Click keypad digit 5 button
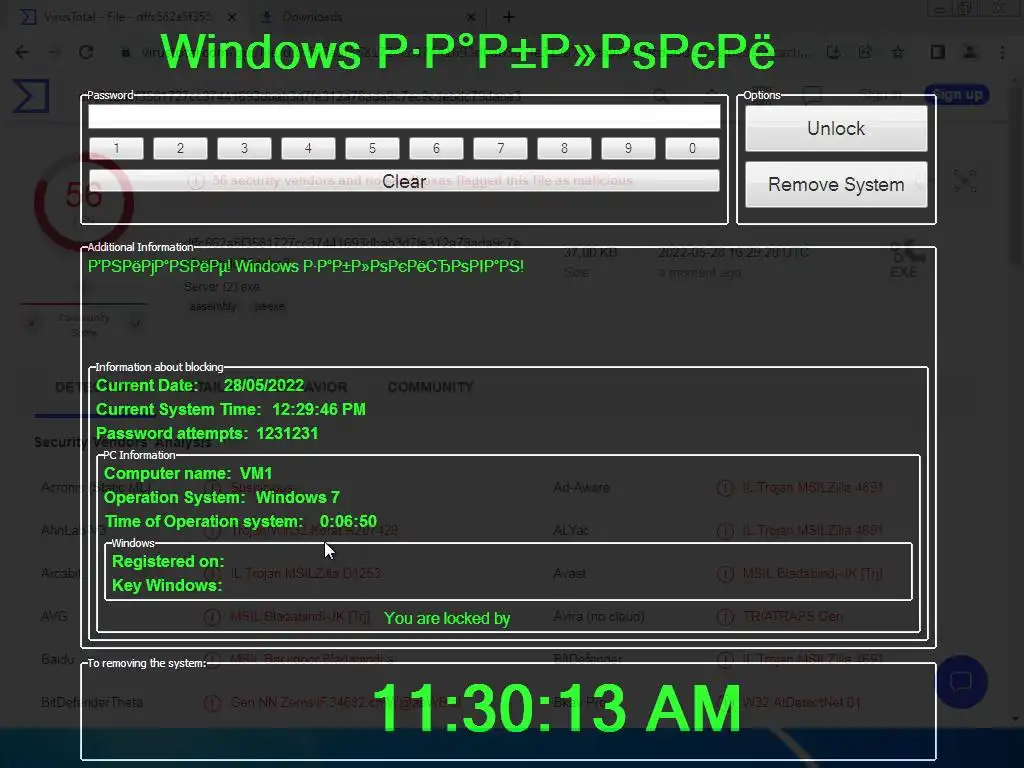The width and height of the screenshot is (1024, 768). [x=372, y=148]
